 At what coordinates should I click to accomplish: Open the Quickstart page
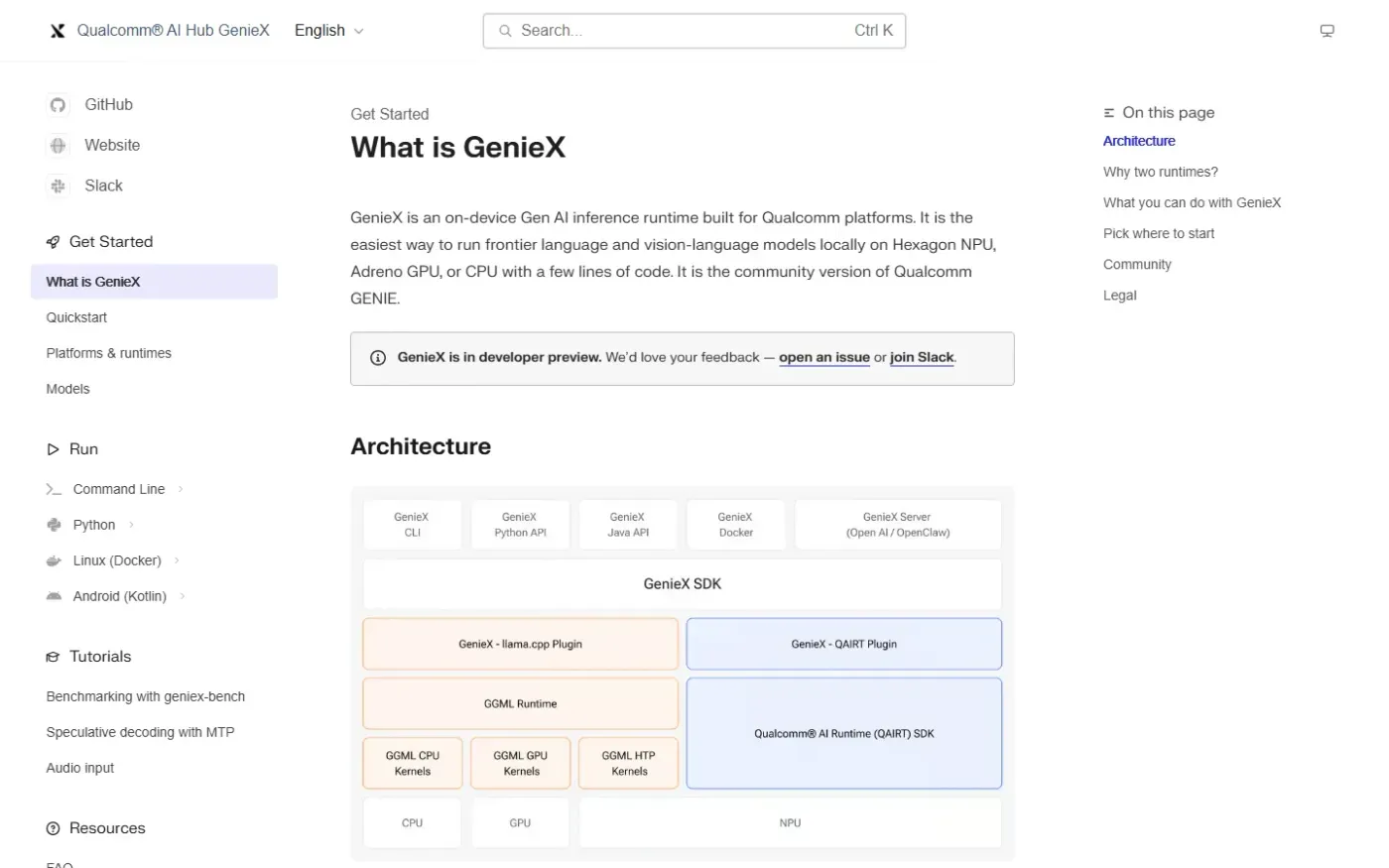click(76, 317)
